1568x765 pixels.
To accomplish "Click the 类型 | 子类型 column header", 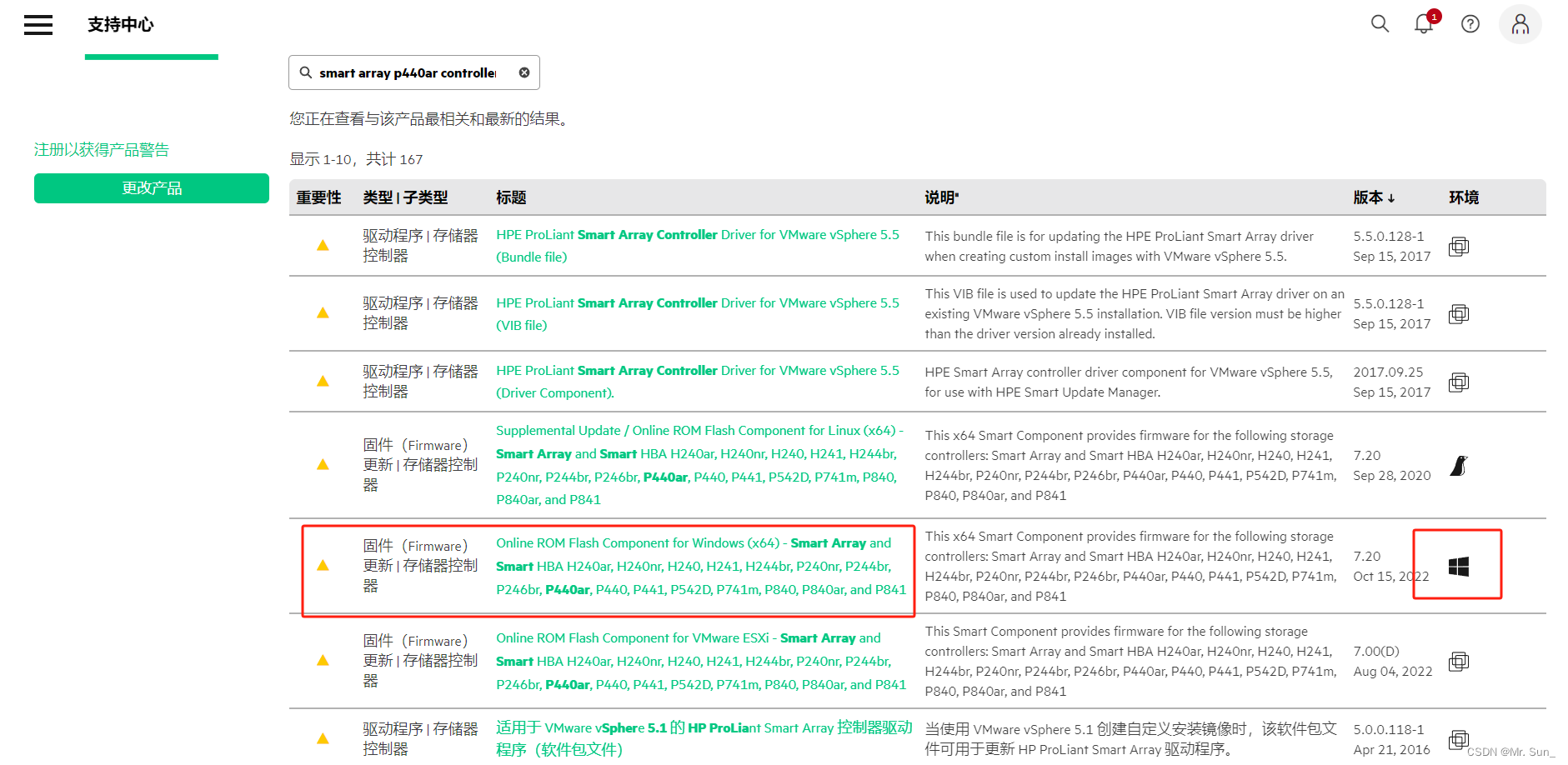I will [x=405, y=197].
